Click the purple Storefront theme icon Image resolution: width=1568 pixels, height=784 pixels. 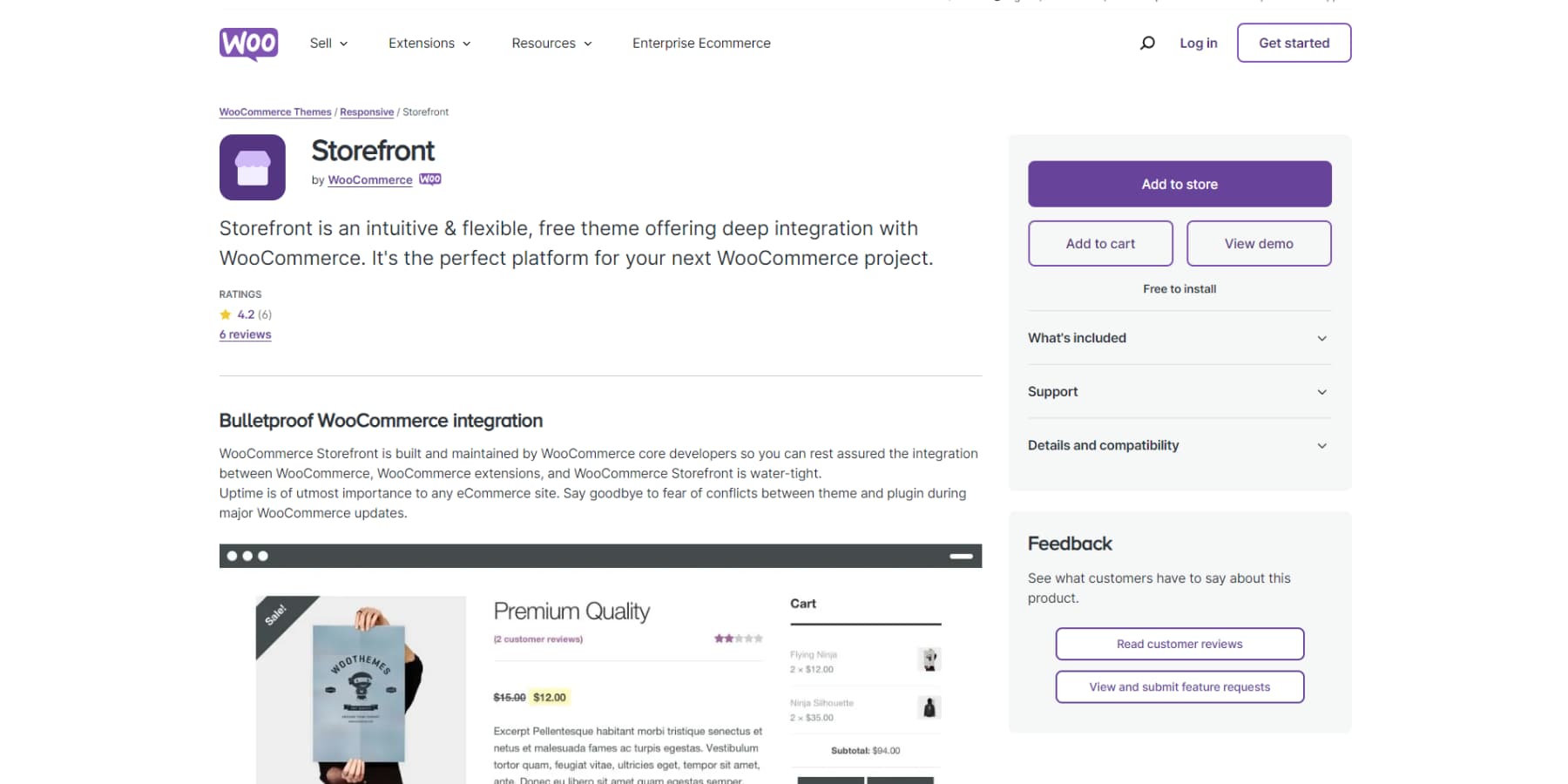click(252, 167)
